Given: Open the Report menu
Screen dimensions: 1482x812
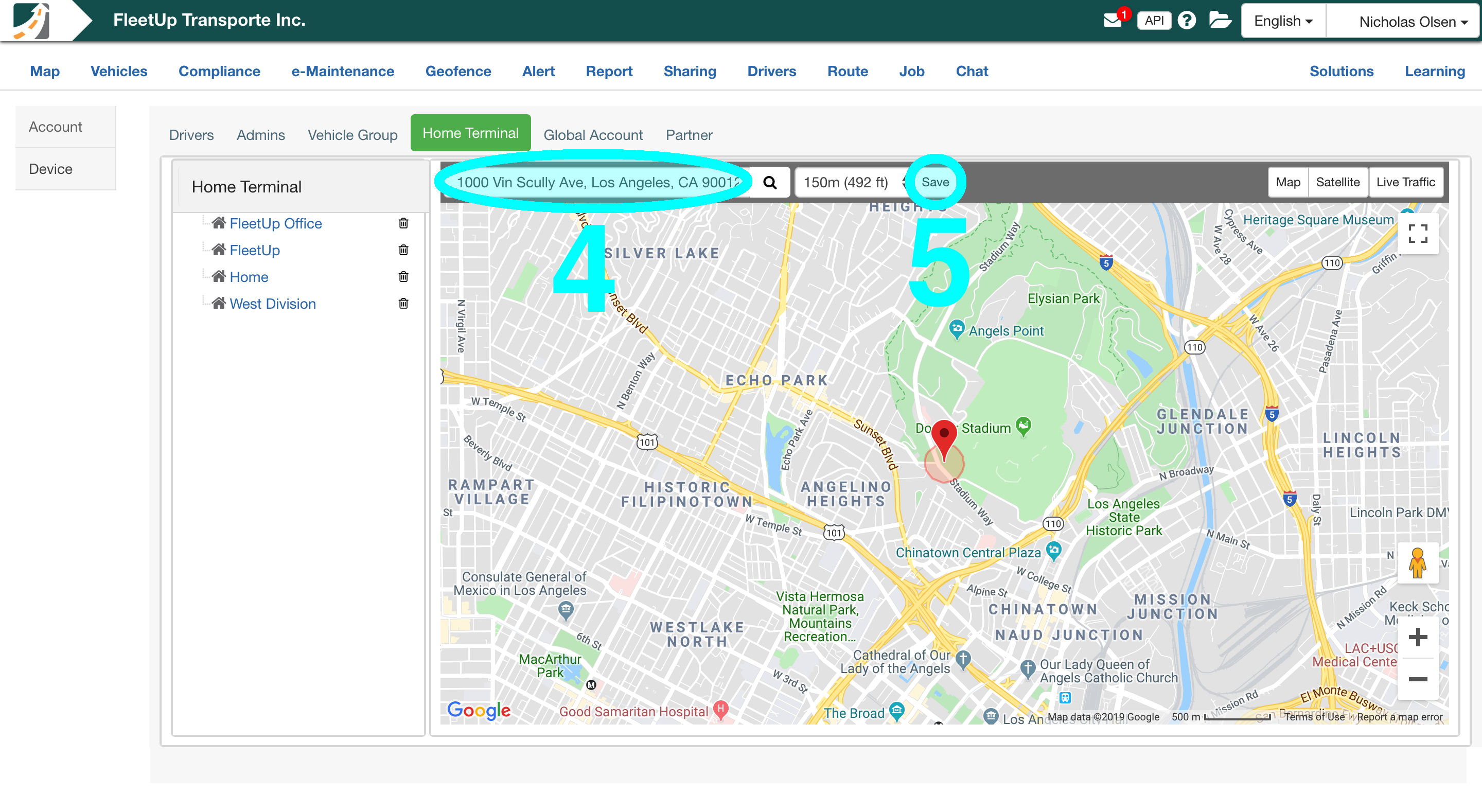Looking at the screenshot, I should (x=609, y=72).
